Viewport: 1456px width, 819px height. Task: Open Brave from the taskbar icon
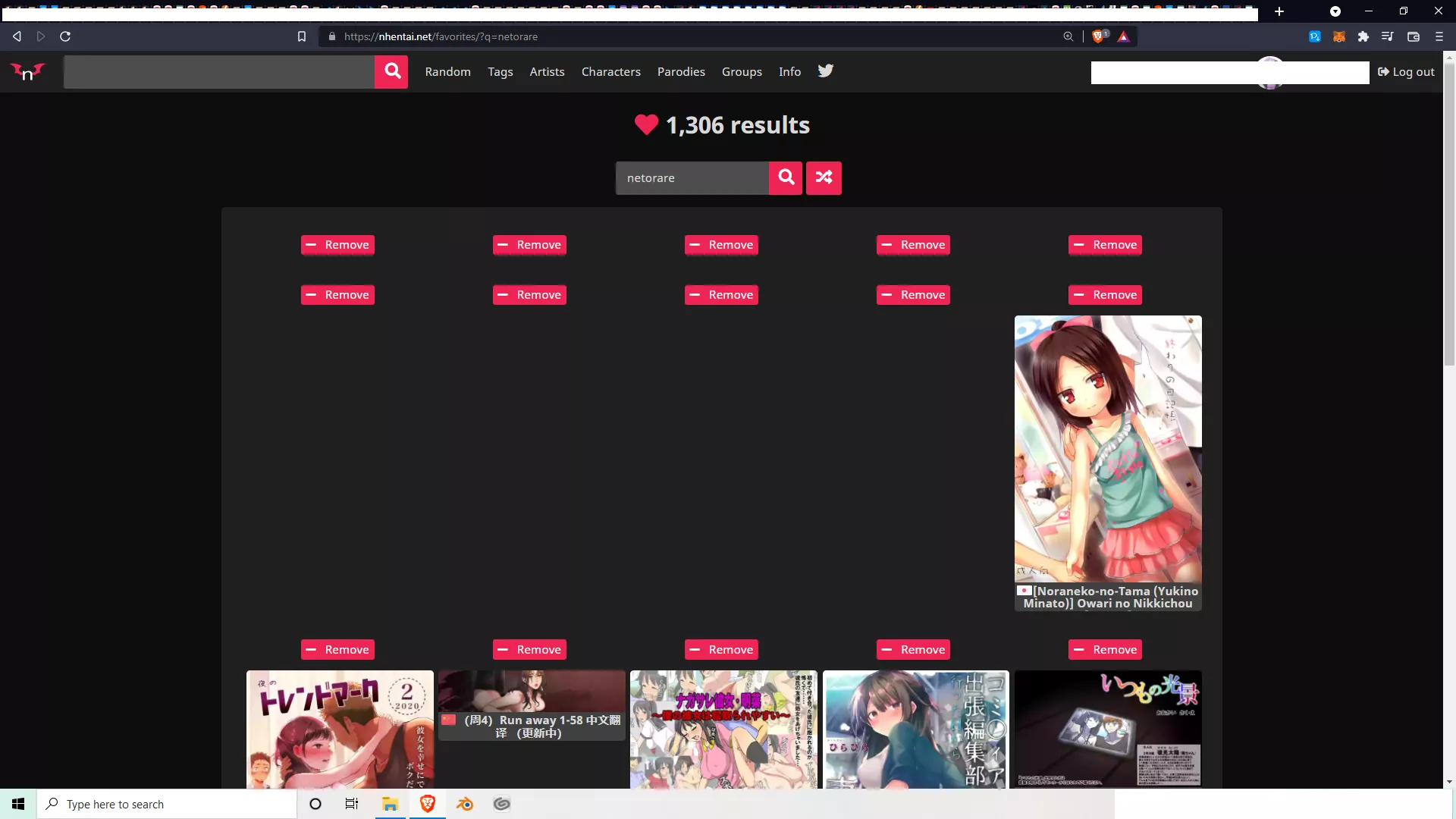coord(427,804)
